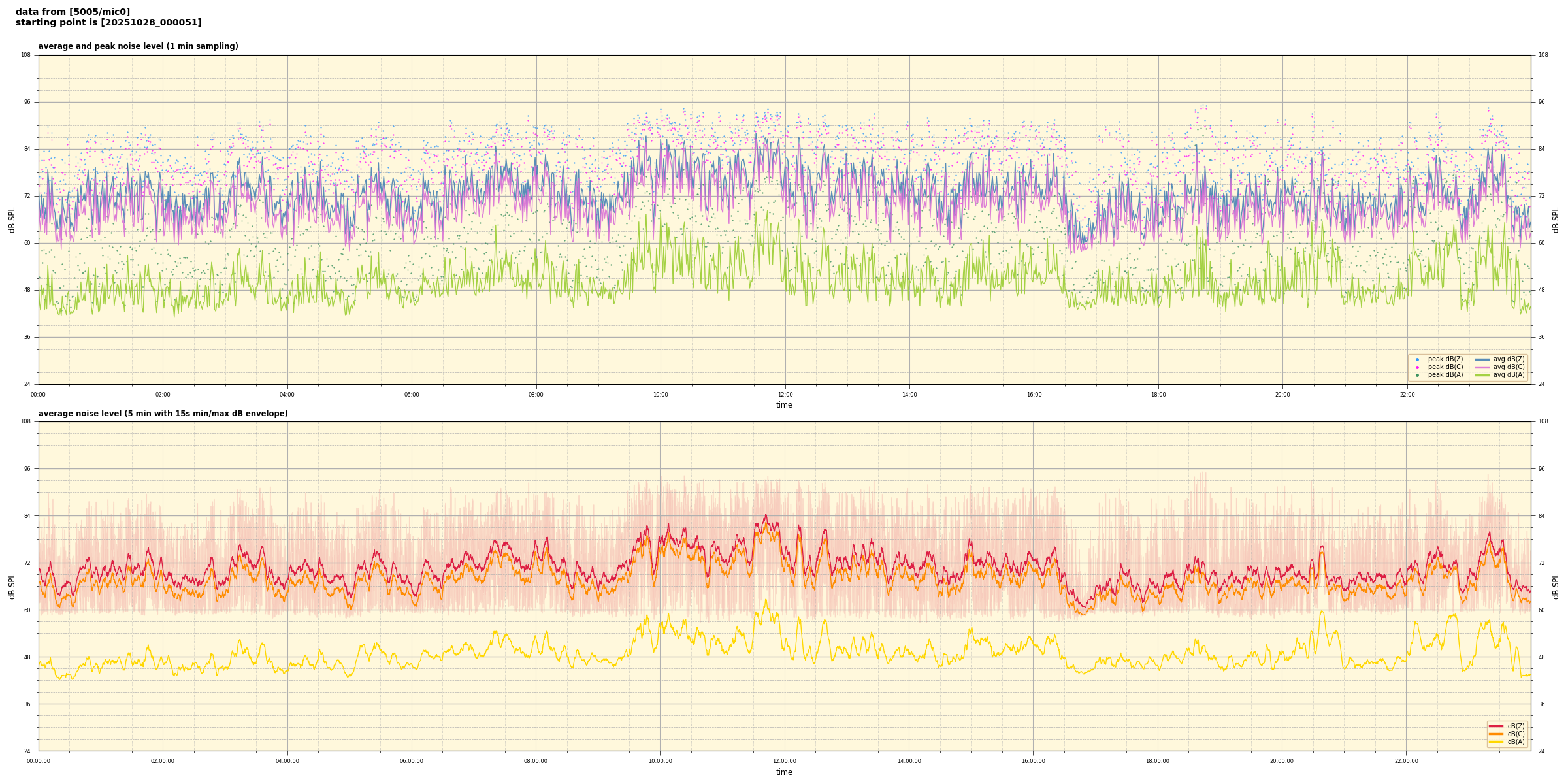Click the avg dB(Z) legend line
1568x784 pixels.
(1482, 359)
